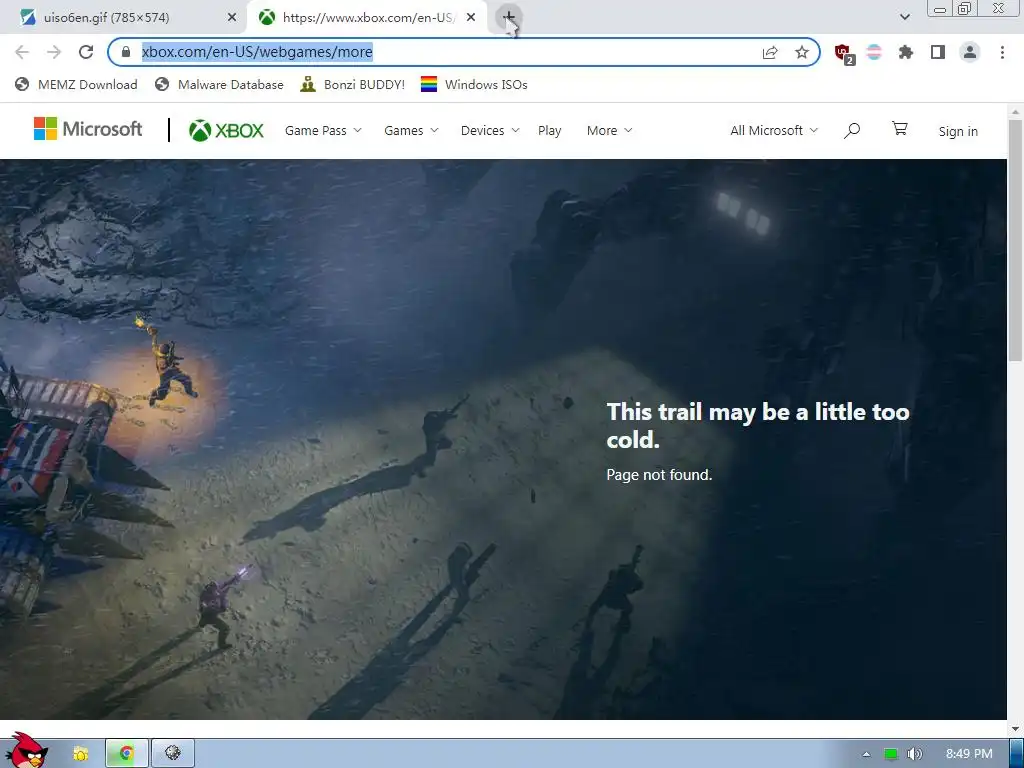Screen dimensions: 1024x768
Task: View the shopping cart
Action: pos(900,129)
